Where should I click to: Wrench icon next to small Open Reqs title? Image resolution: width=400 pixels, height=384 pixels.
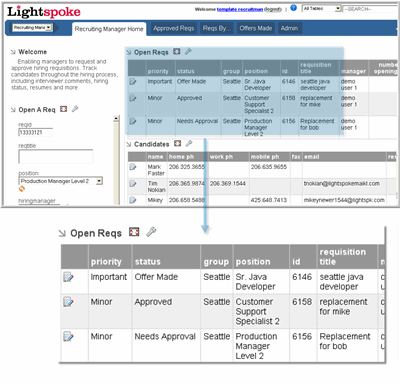click(x=188, y=51)
